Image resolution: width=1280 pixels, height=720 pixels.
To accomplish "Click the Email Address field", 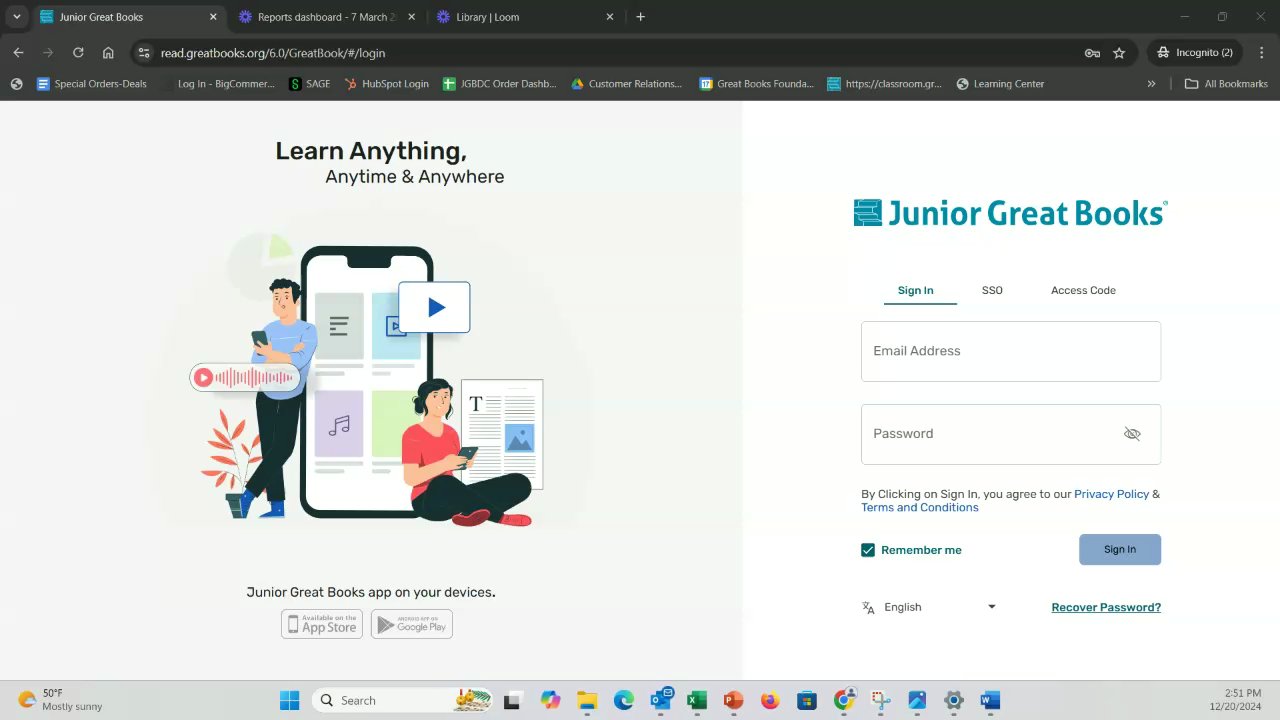I will point(1011,351).
